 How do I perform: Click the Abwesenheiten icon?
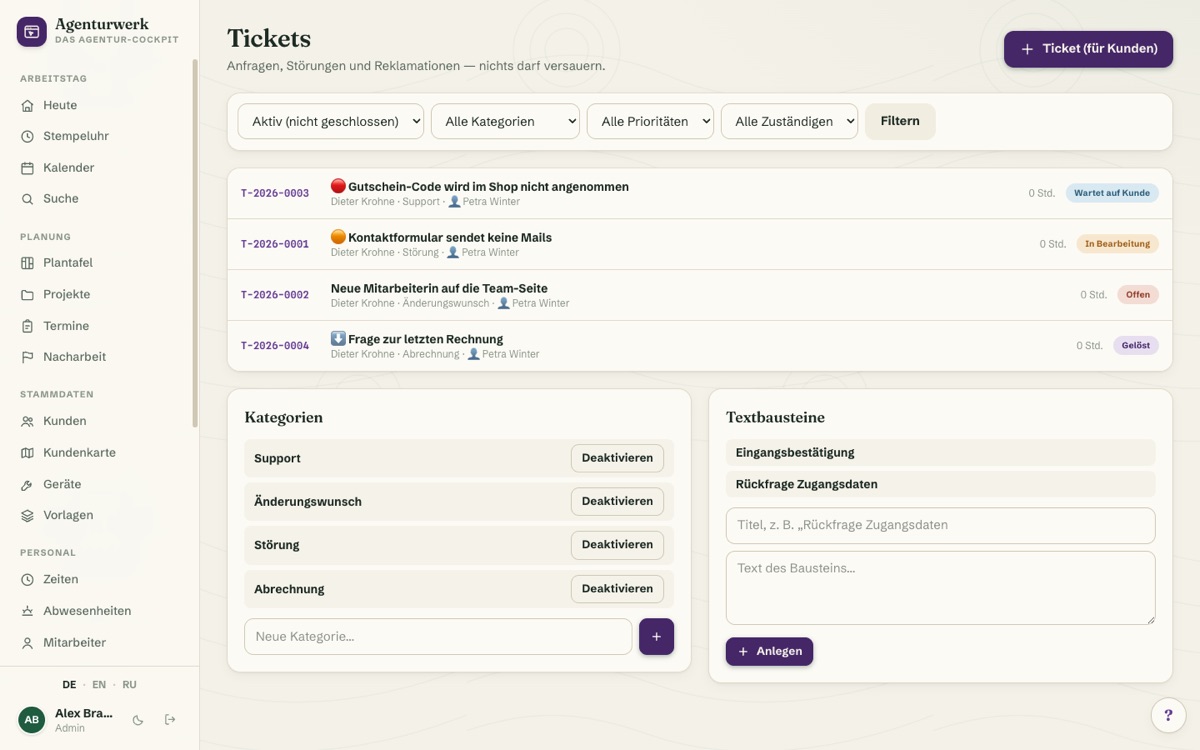(x=27, y=611)
